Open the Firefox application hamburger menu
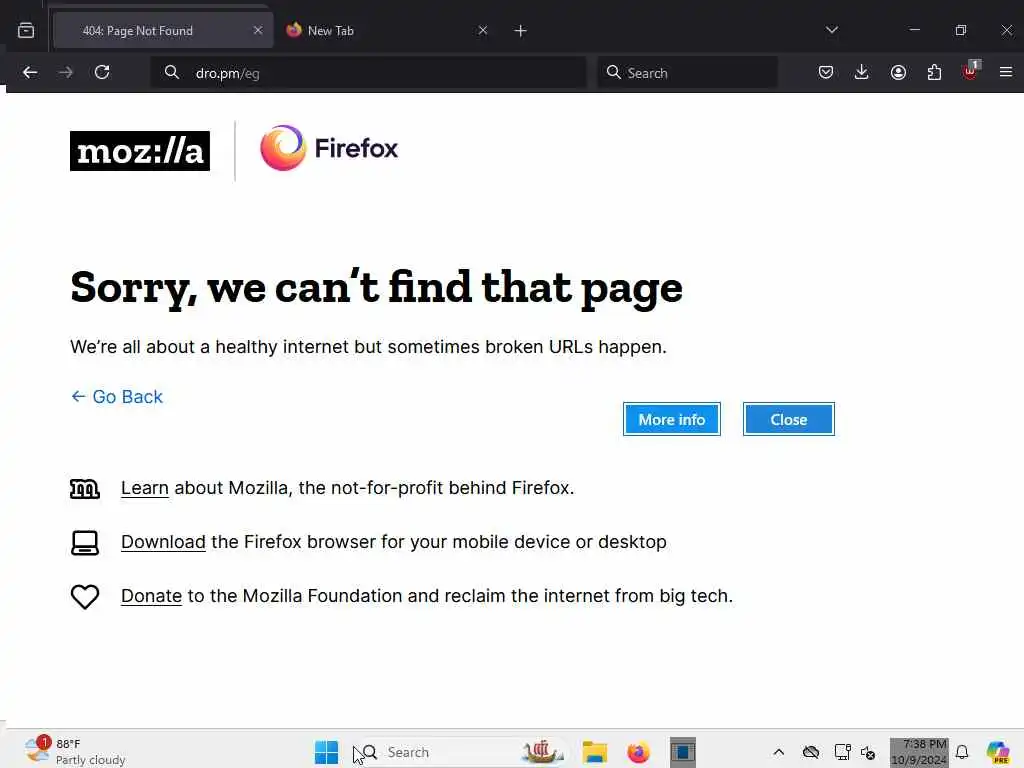 1006,72
